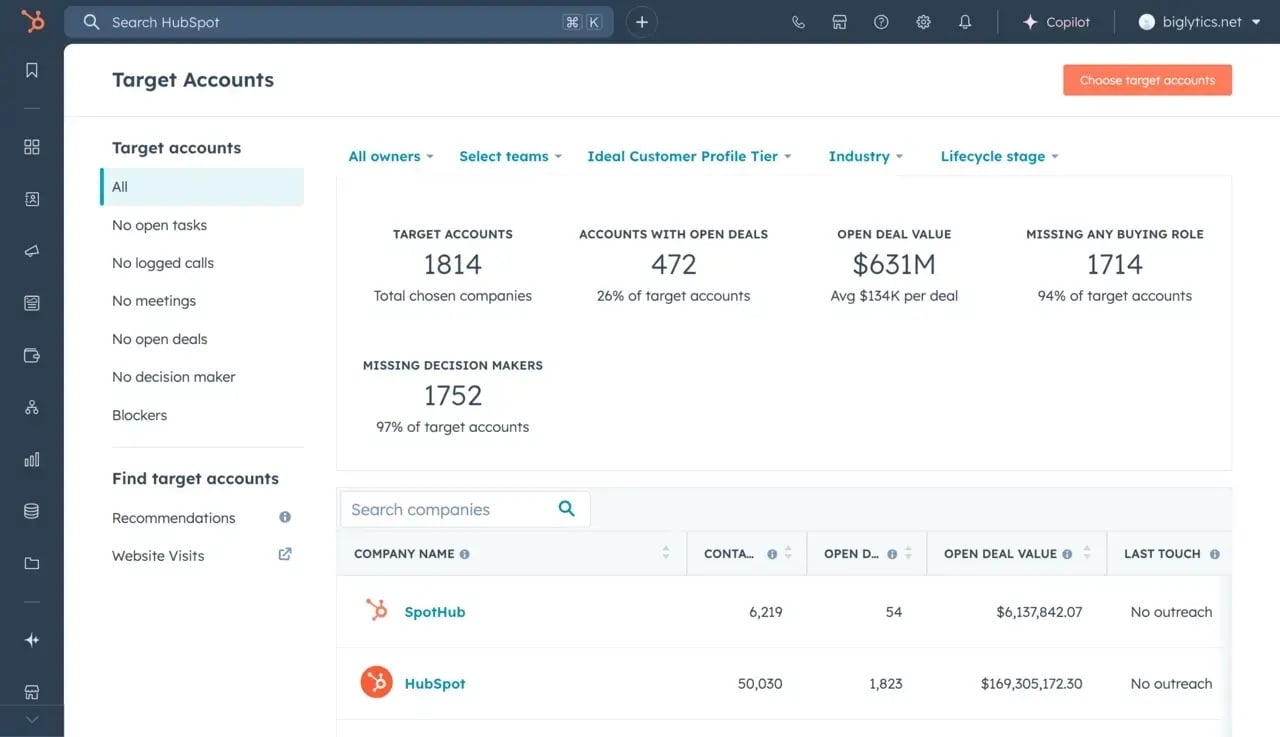Open the HubSpot company link

(x=434, y=683)
